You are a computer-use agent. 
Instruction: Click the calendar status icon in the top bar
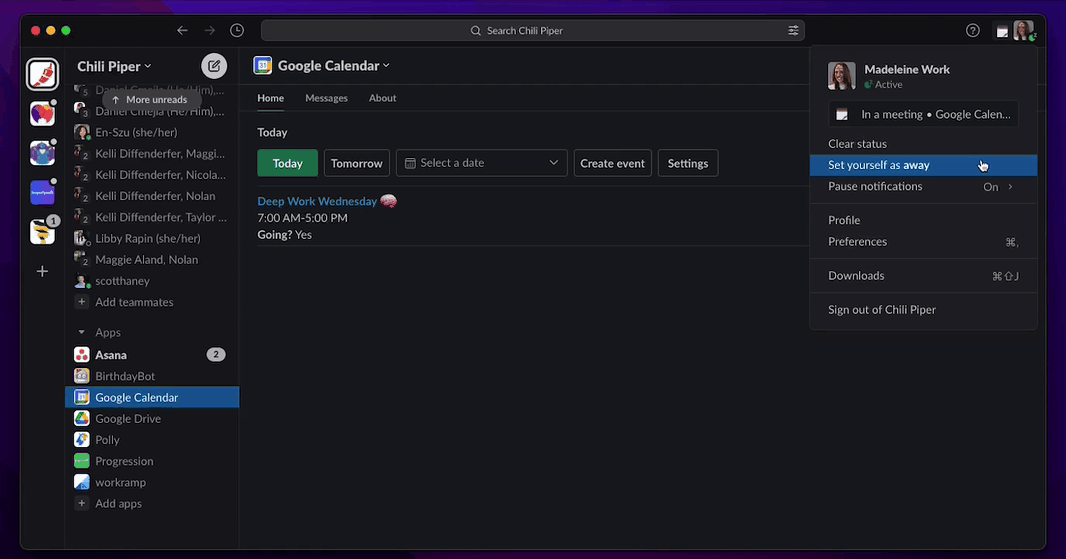(x=1002, y=31)
